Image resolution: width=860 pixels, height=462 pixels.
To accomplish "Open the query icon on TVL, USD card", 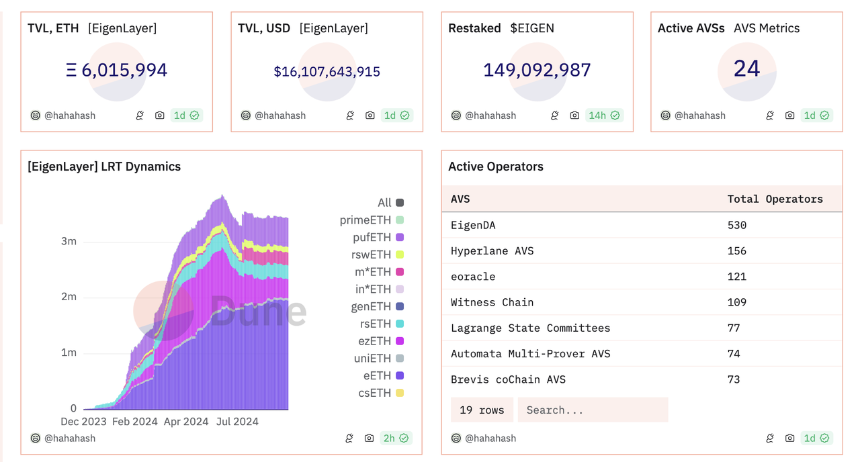I will coord(350,115).
